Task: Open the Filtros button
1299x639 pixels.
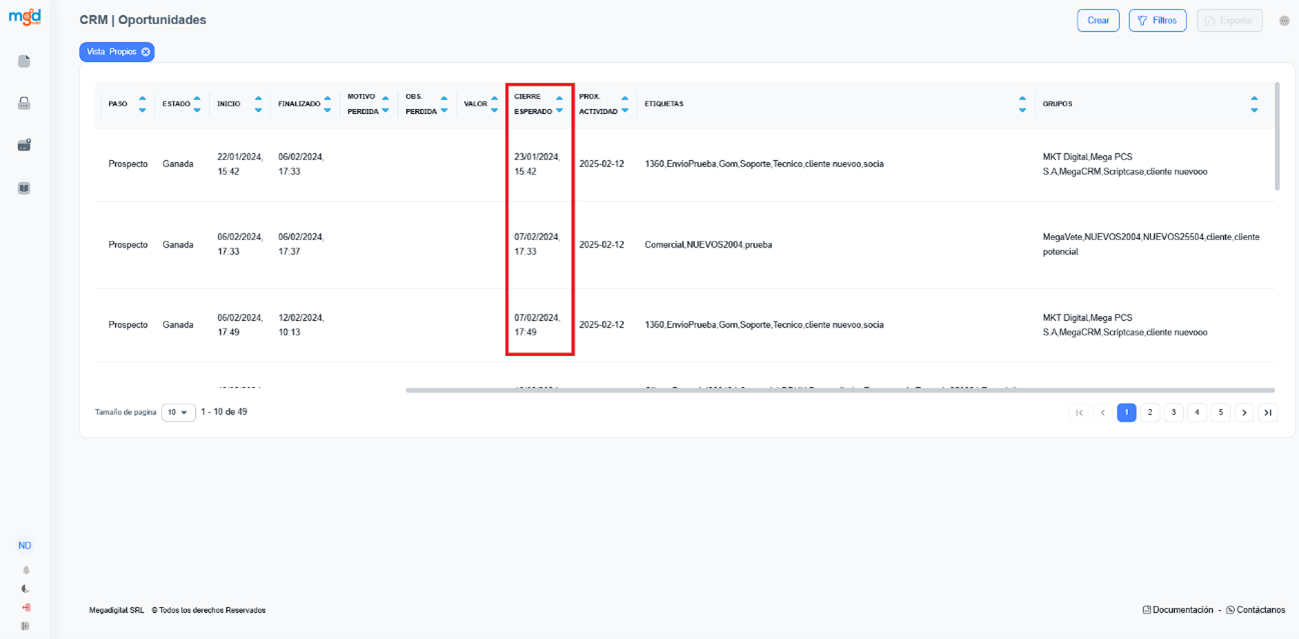Action: point(1157,21)
